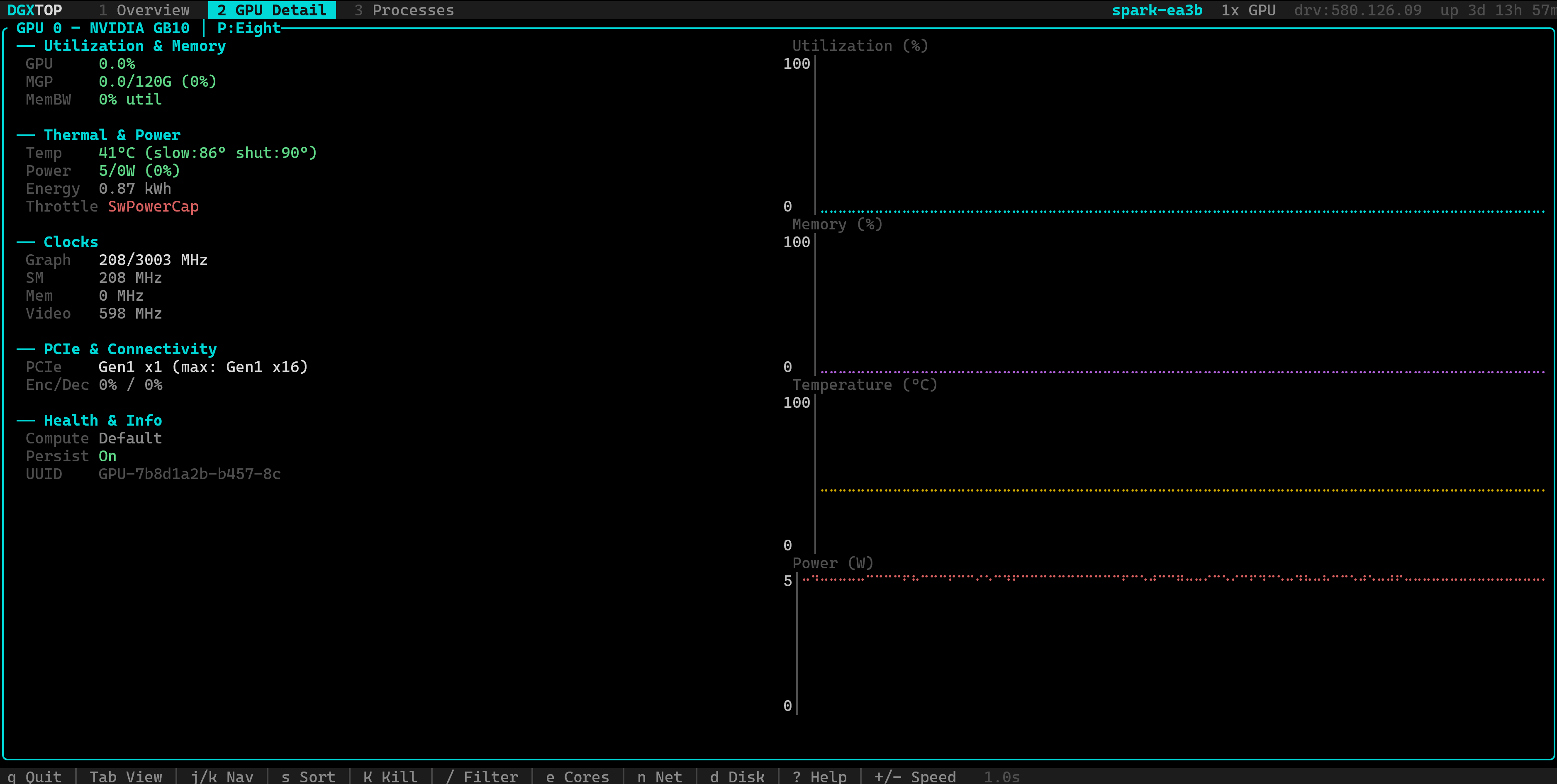This screenshot has width=1557, height=784.
Task: Click the GPU 0 – NVIDIA GB10 header
Action: [x=103, y=28]
